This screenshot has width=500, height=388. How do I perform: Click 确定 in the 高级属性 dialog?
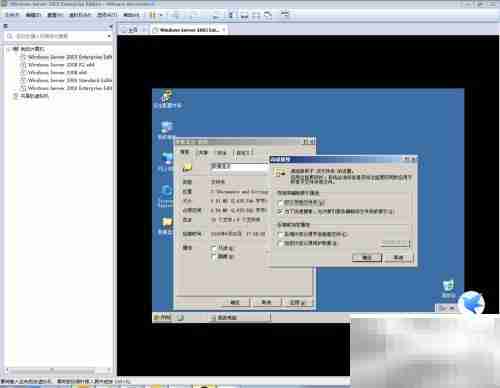pyautogui.click(x=367, y=257)
